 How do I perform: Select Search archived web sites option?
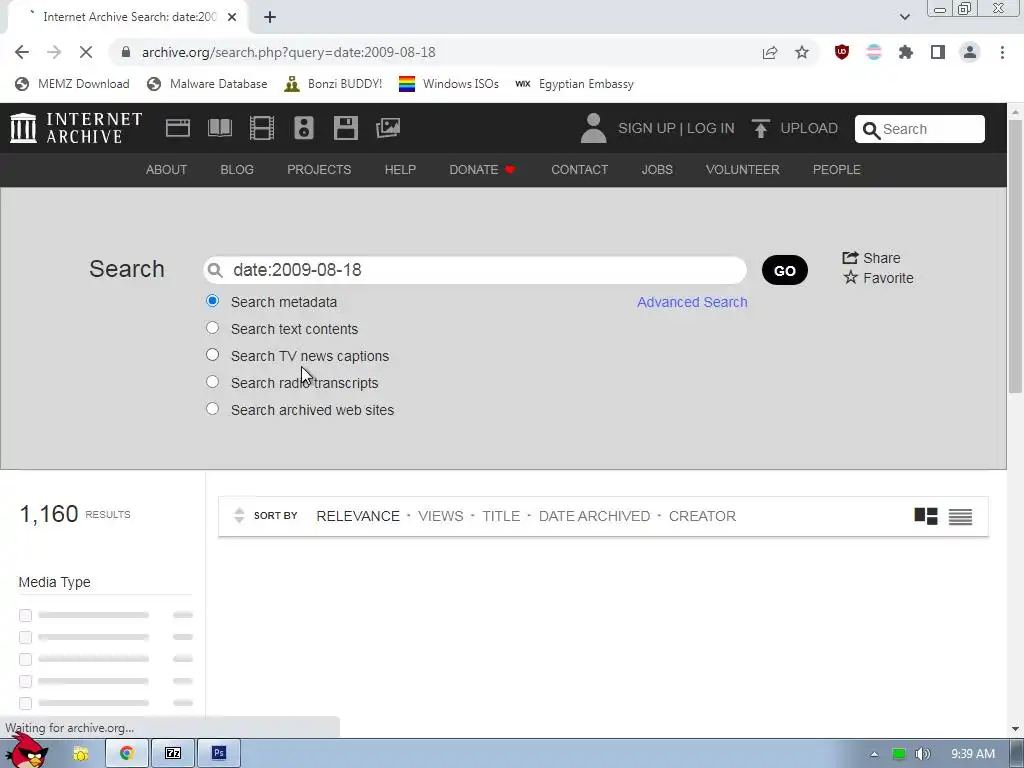(x=212, y=409)
